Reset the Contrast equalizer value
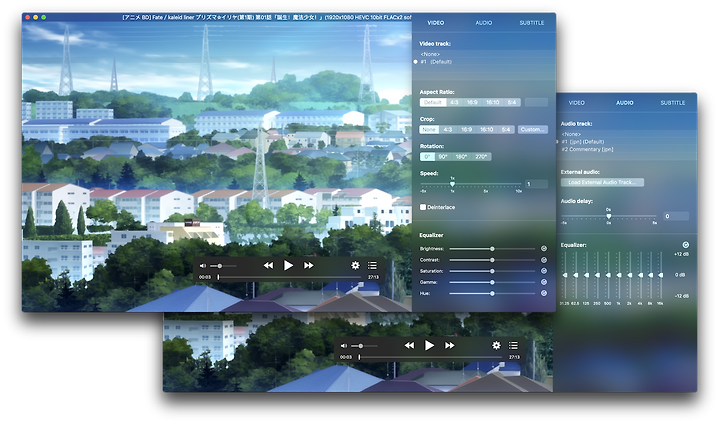This screenshot has height=424, width=720. [x=544, y=260]
